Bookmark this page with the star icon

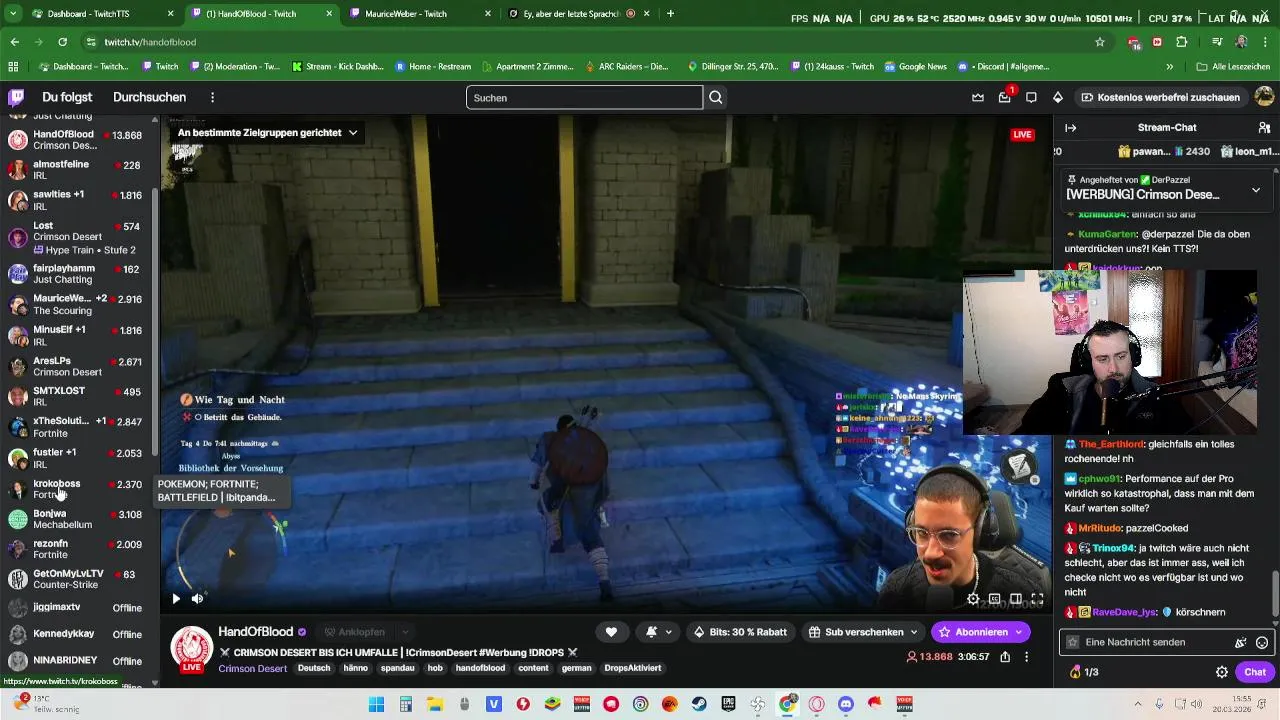[x=1100, y=42]
